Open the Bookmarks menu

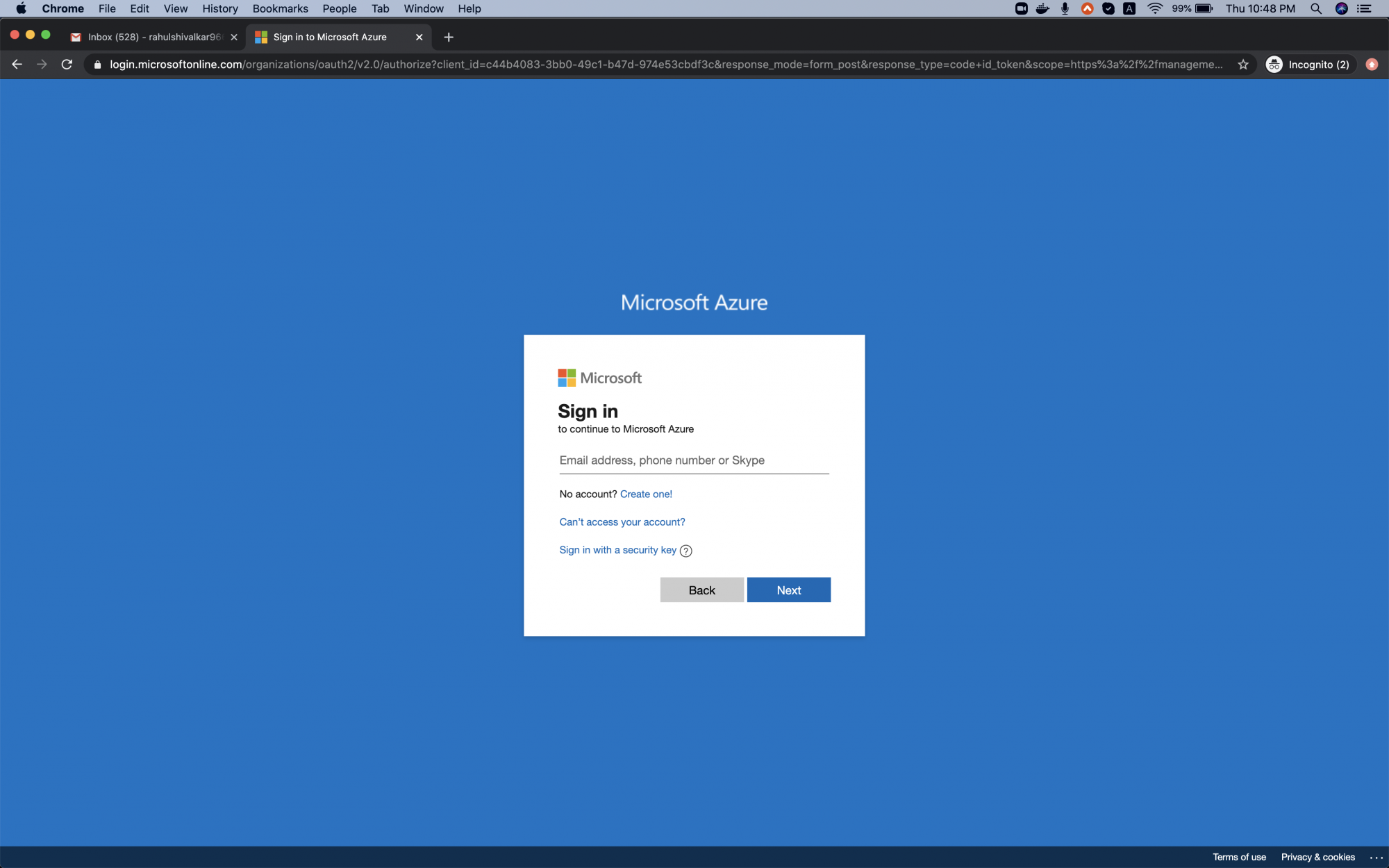point(279,8)
